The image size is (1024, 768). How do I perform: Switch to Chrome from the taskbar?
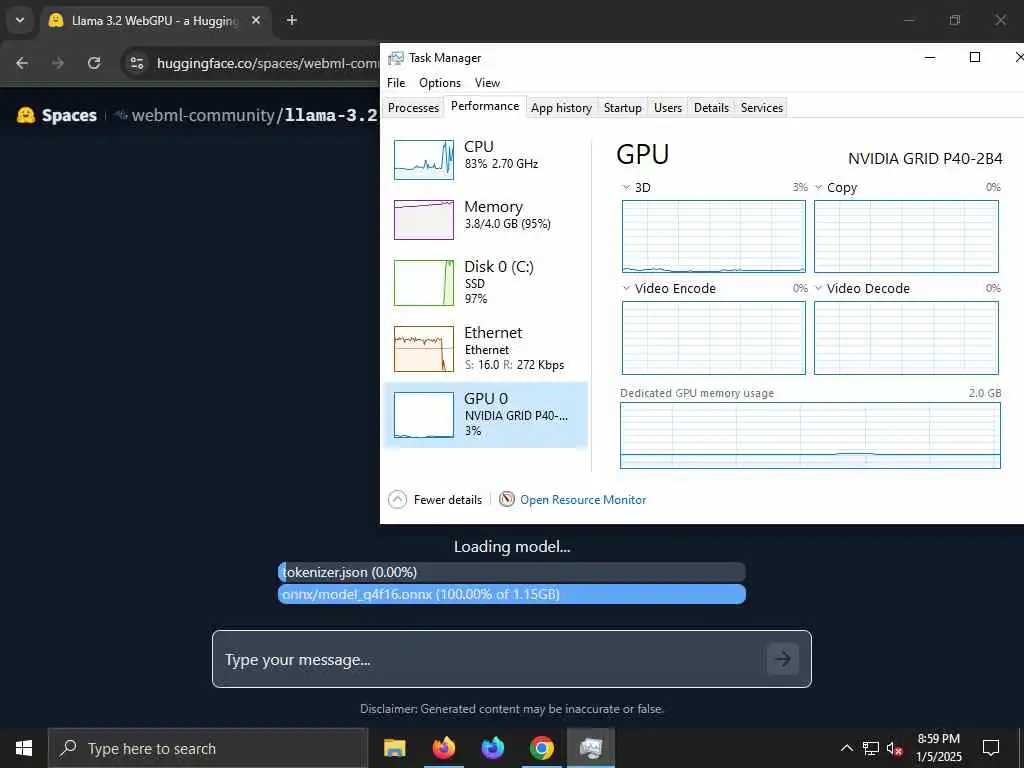[x=541, y=748]
